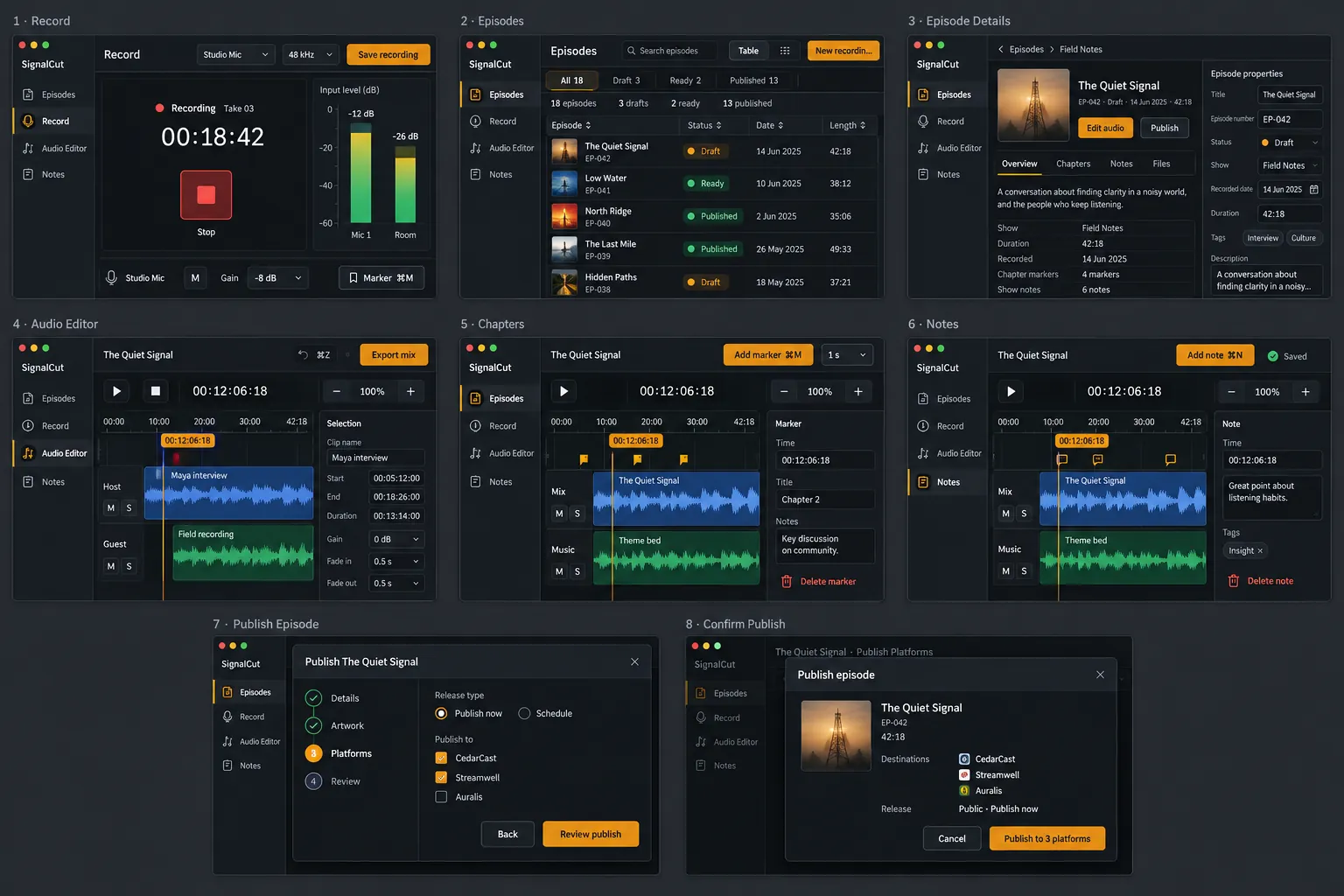Click the grid view icon in Episodes window
The width and height of the screenshot is (1344, 896).
(785, 51)
